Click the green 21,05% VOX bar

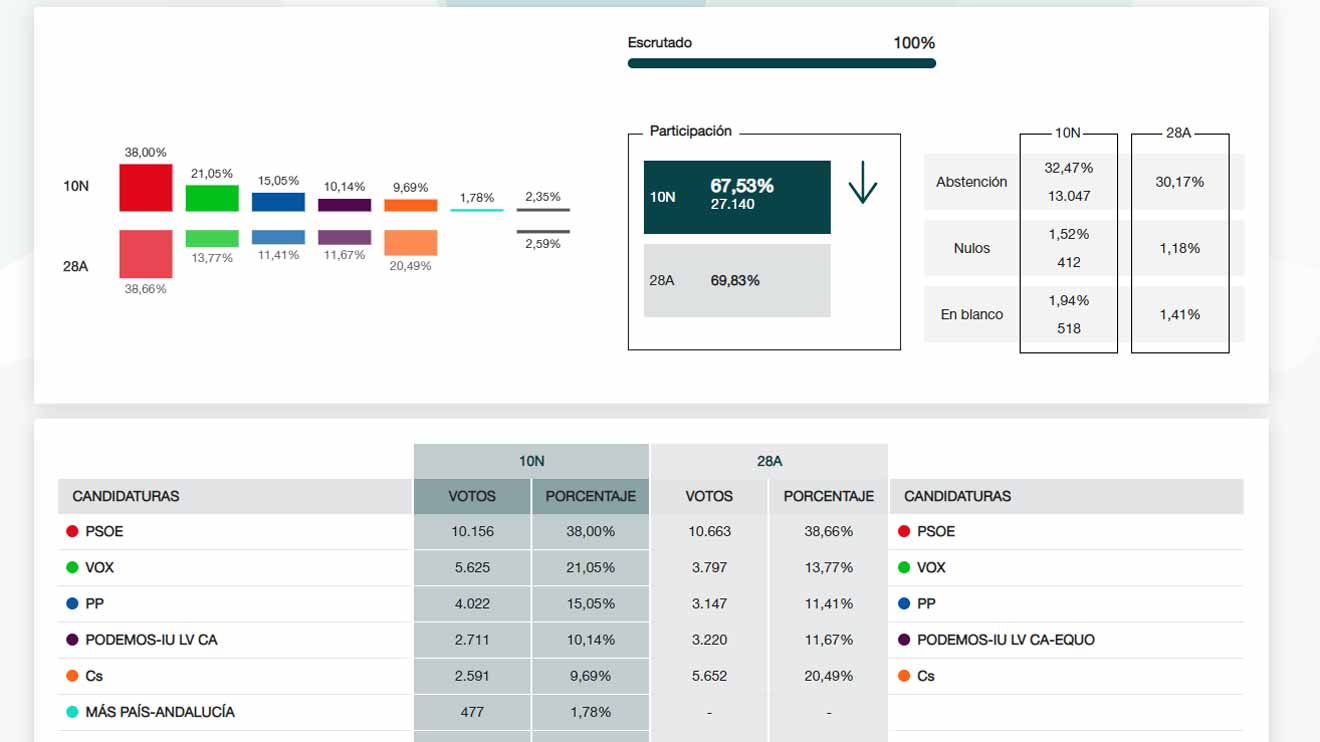coord(212,198)
